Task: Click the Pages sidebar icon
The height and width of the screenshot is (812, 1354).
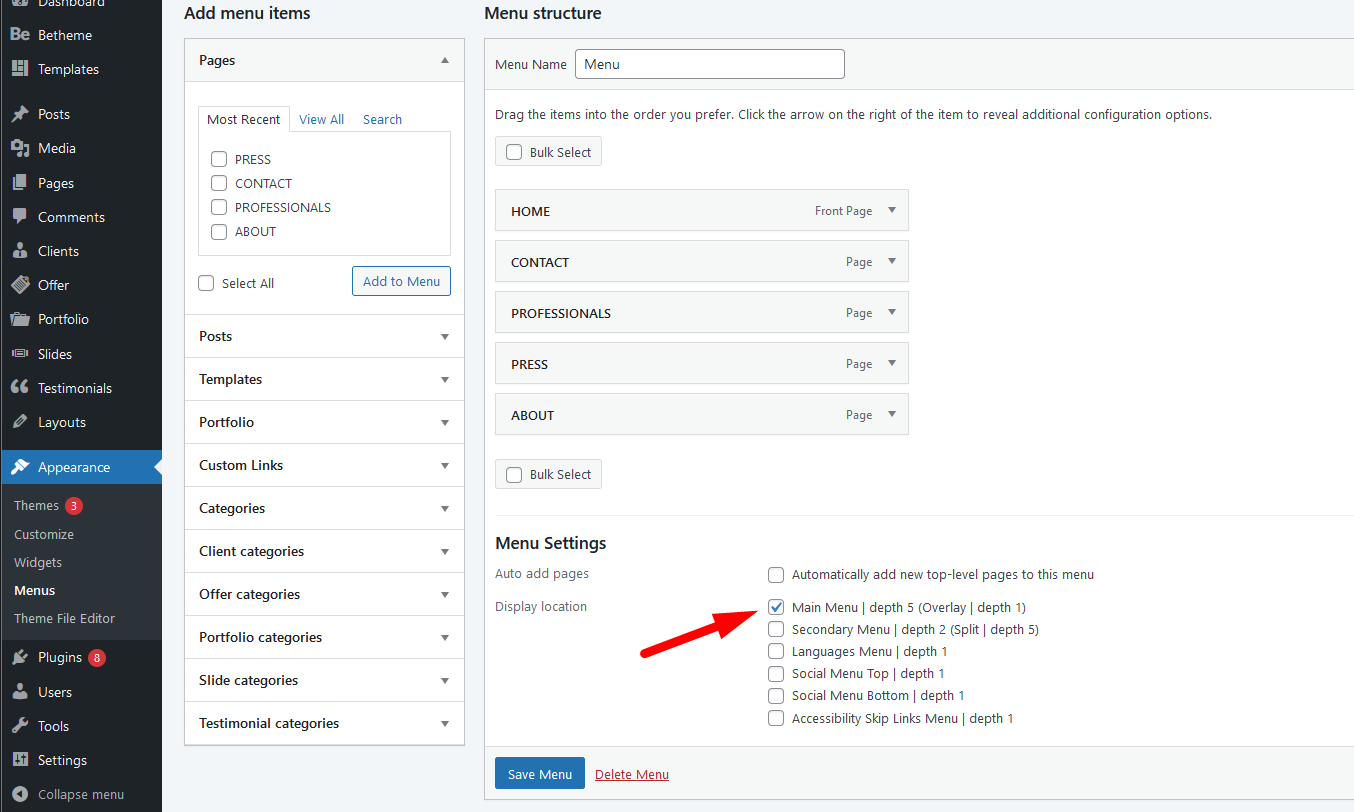Action: 20,183
